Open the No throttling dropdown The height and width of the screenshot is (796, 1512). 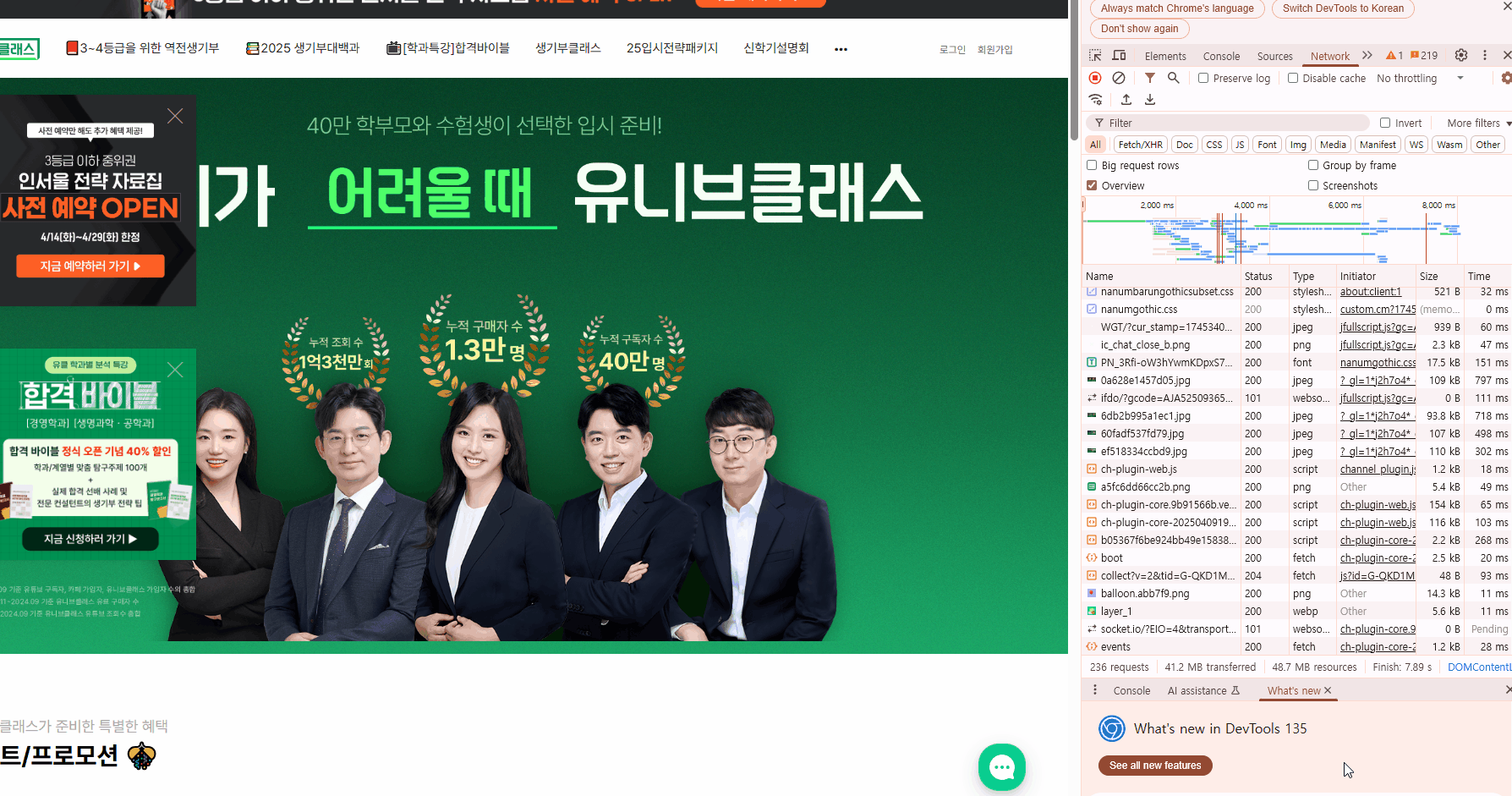[x=1420, y=78]
